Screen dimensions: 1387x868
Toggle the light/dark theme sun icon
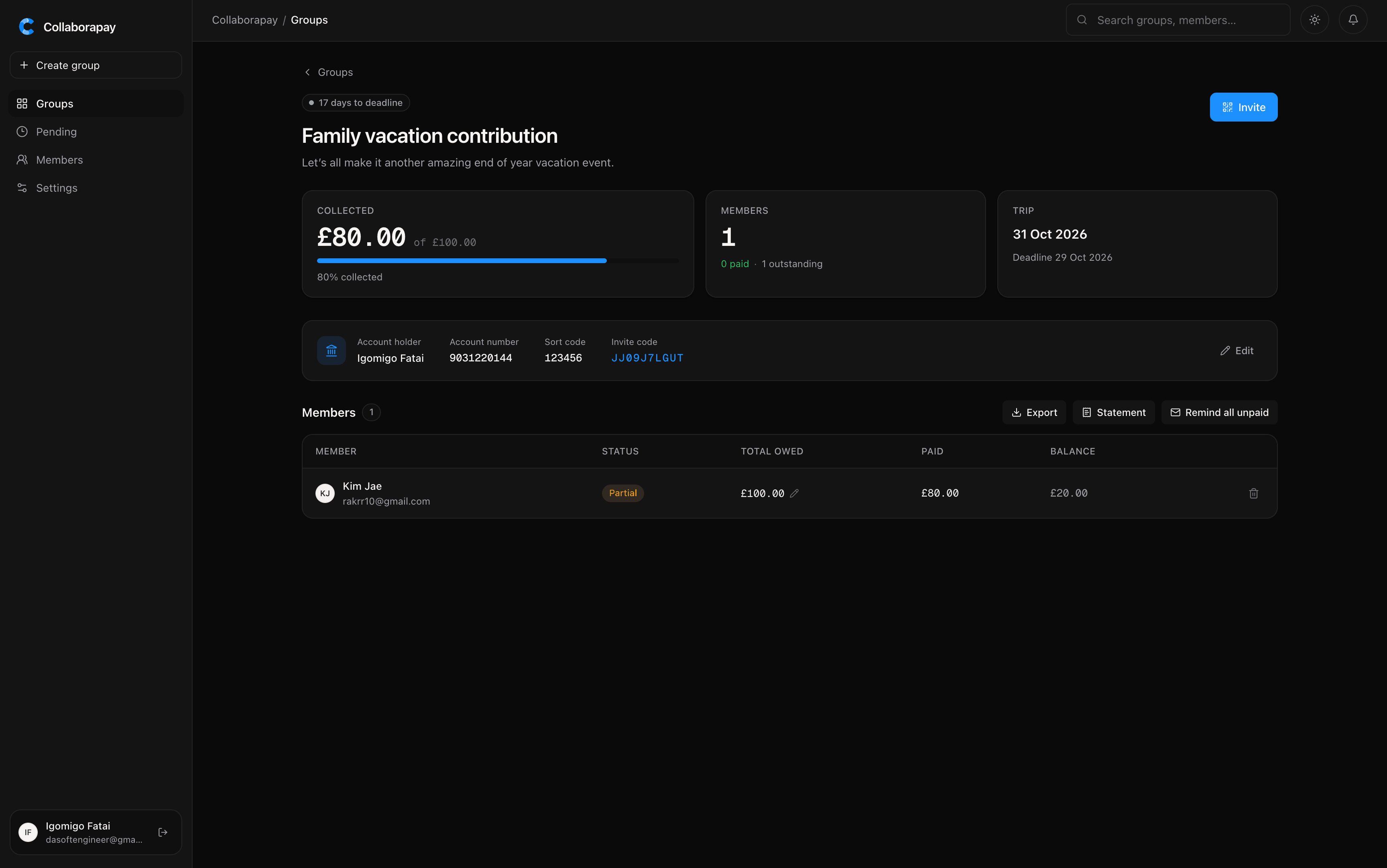click(x=1315, y=20)
